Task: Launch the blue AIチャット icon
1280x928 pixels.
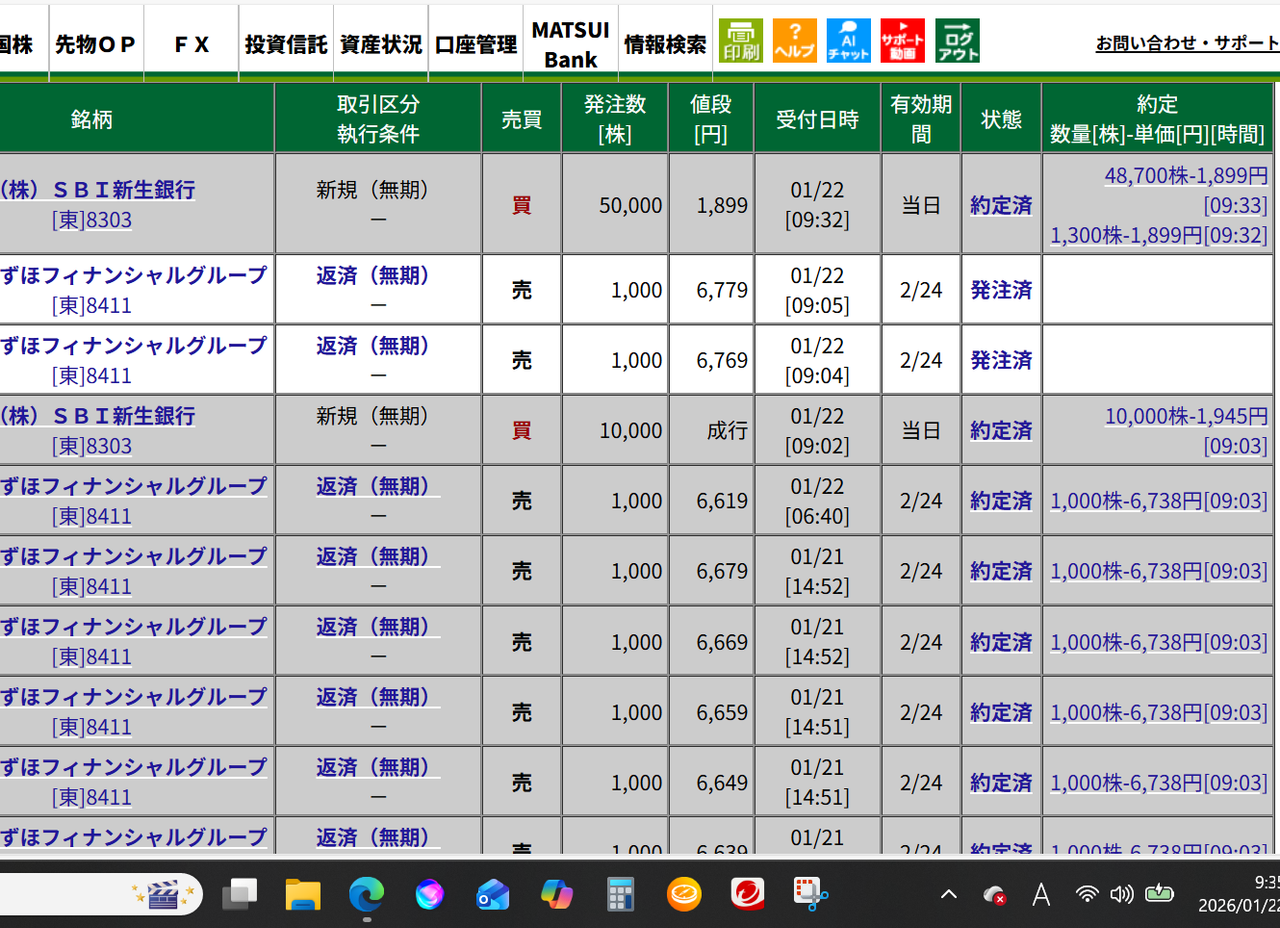Action: [848, 41]
